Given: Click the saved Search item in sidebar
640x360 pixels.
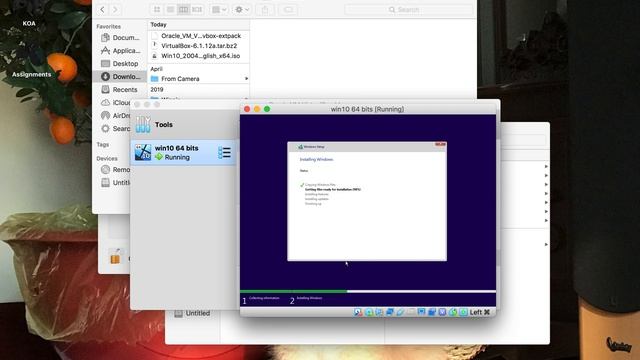Looking at the screenshot, I should (x=116, y=129).
